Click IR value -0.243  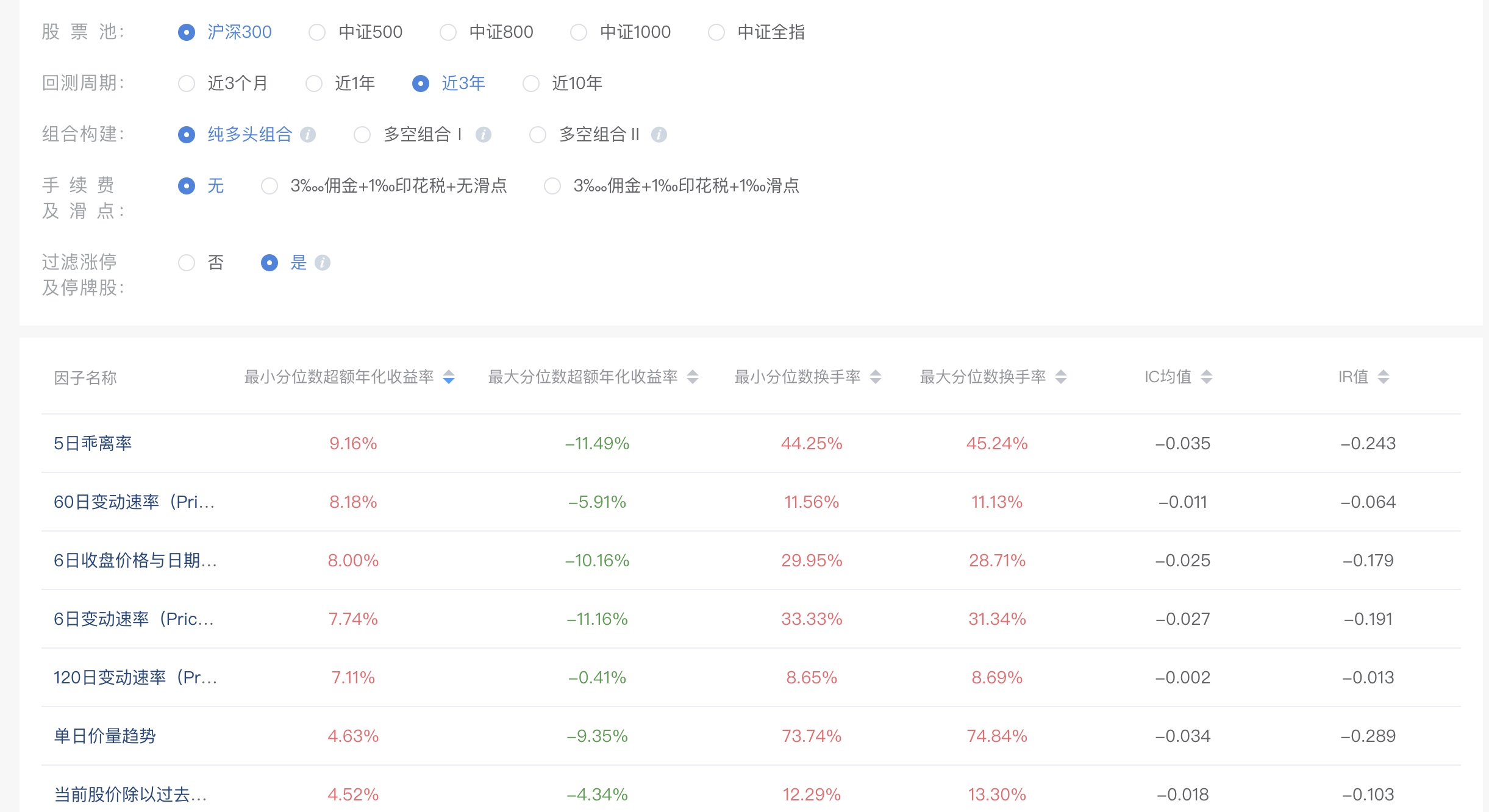[x=1368, y=443]
